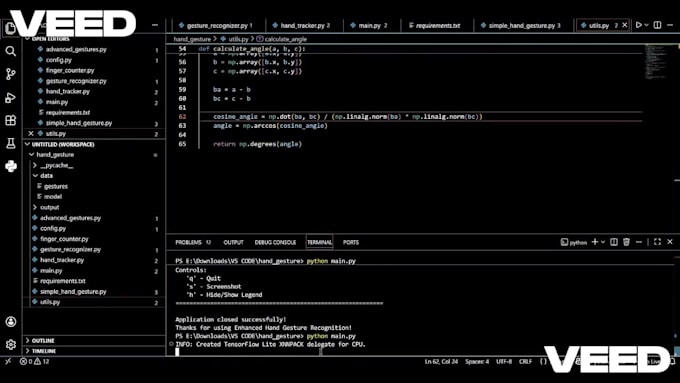
Task: Close the utils.py editor tab
Action: tap(624, 25)
